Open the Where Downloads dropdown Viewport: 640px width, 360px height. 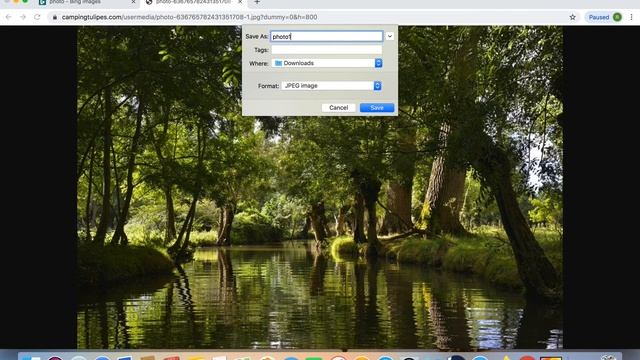coord(328,63)
